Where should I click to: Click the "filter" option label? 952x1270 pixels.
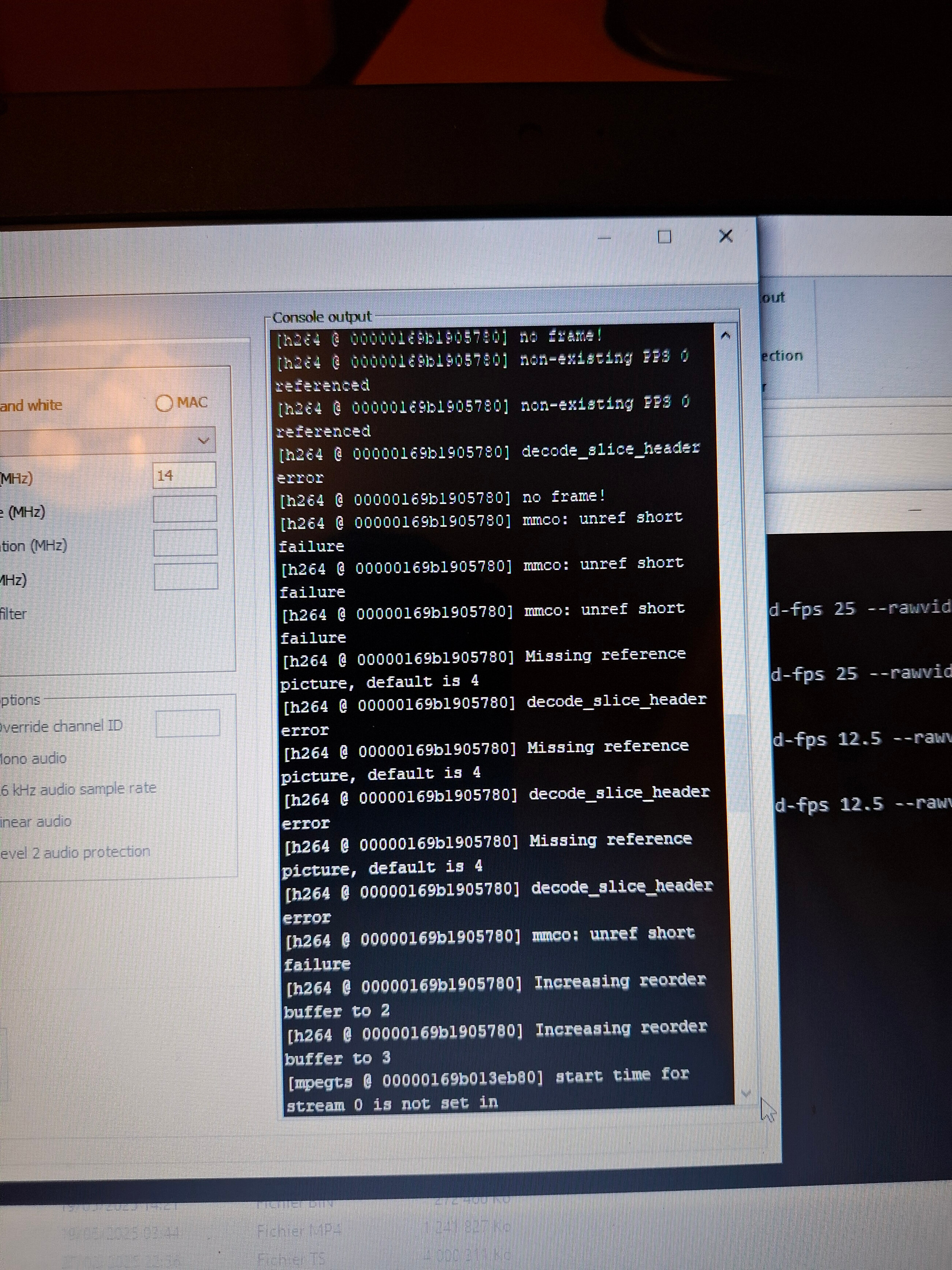(13, 614)
